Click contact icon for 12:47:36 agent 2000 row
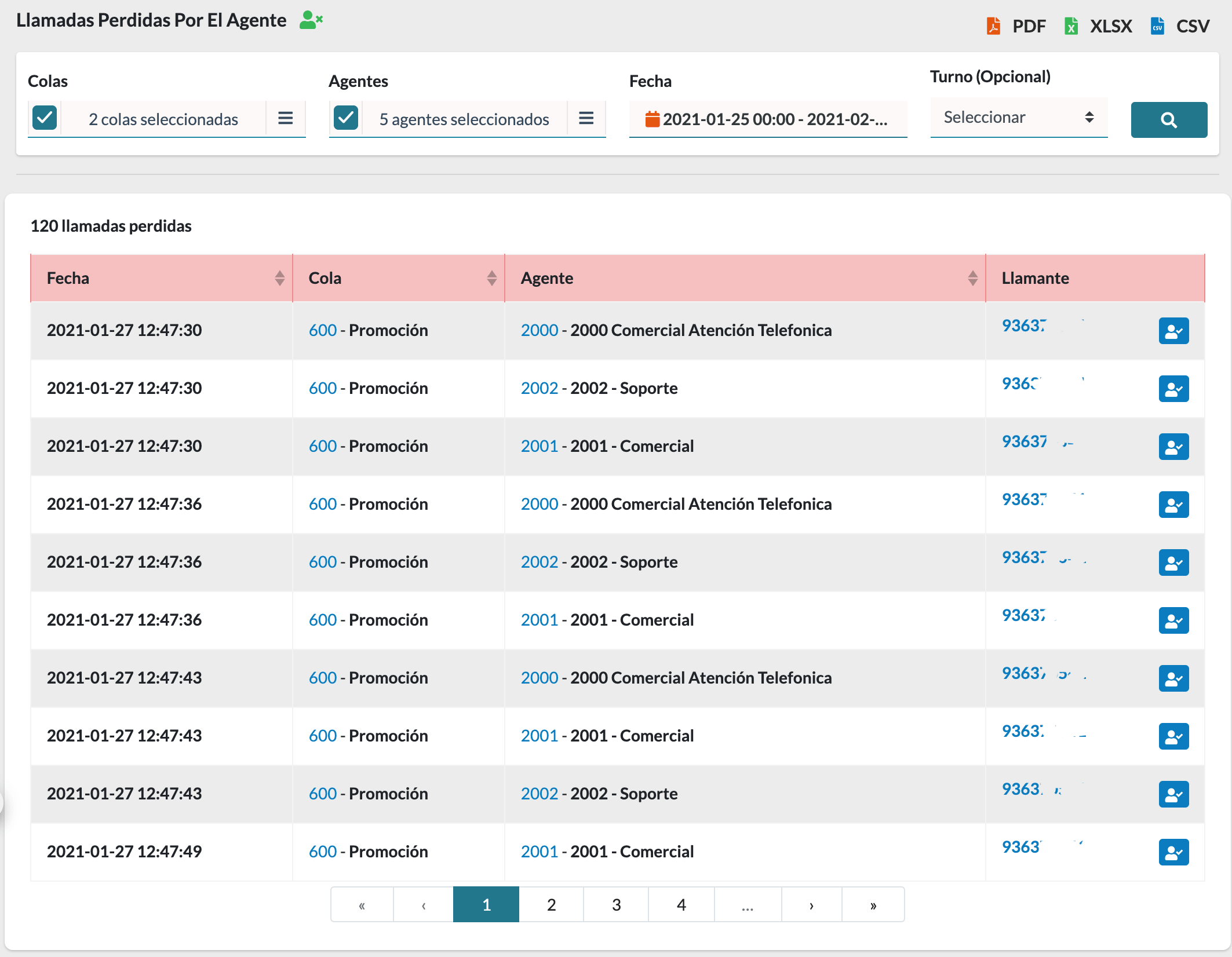This screenshot has height=957, width=1232. coord(1173,505)
